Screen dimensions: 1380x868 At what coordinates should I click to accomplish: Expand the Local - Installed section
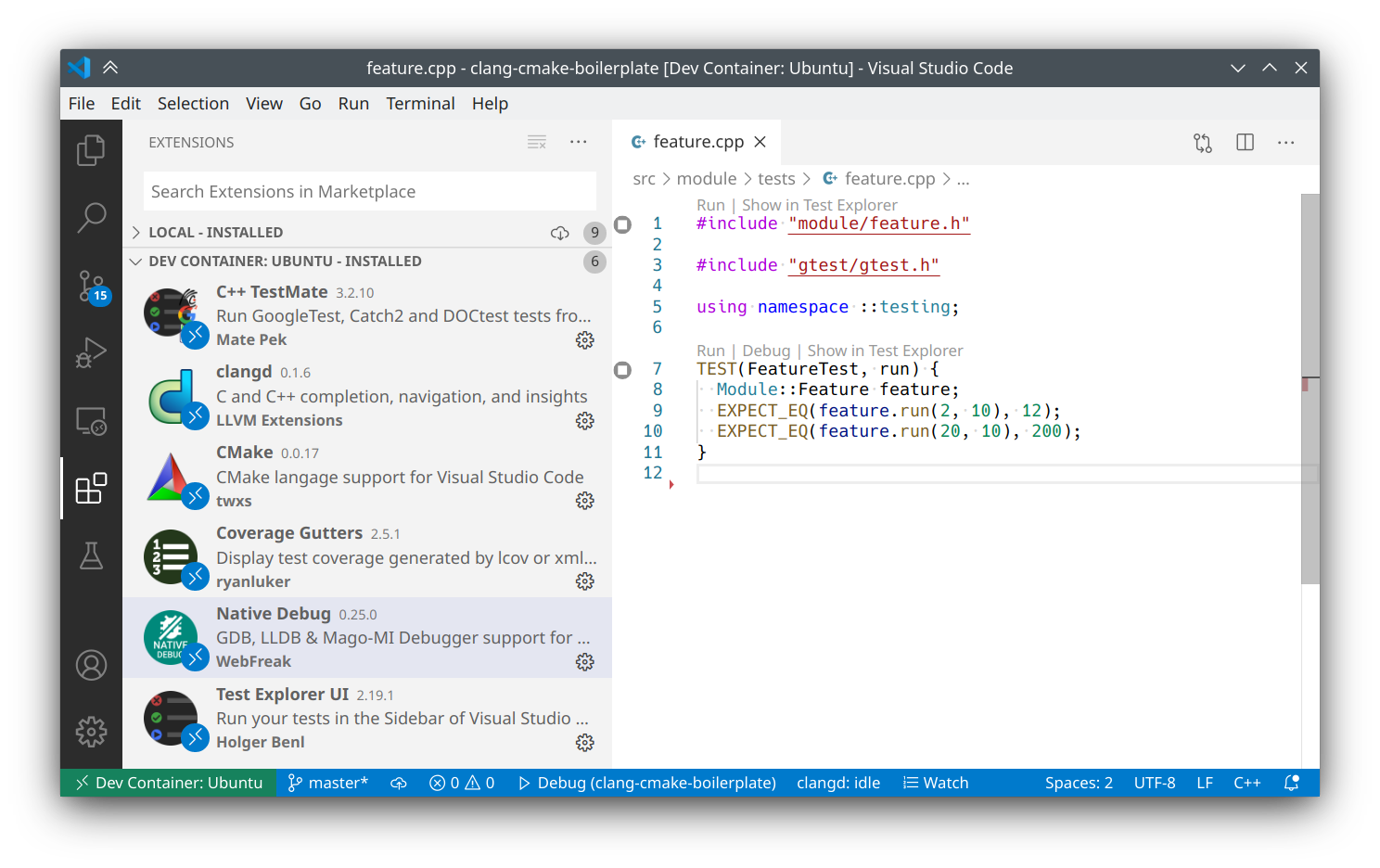pyautogui.click(x=367, y=233)
